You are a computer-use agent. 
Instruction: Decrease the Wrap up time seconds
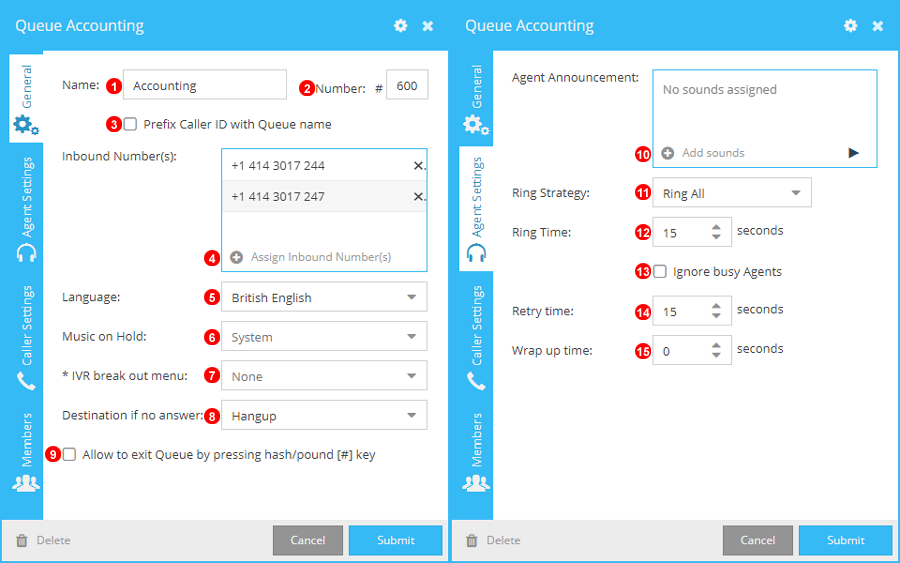716,355
